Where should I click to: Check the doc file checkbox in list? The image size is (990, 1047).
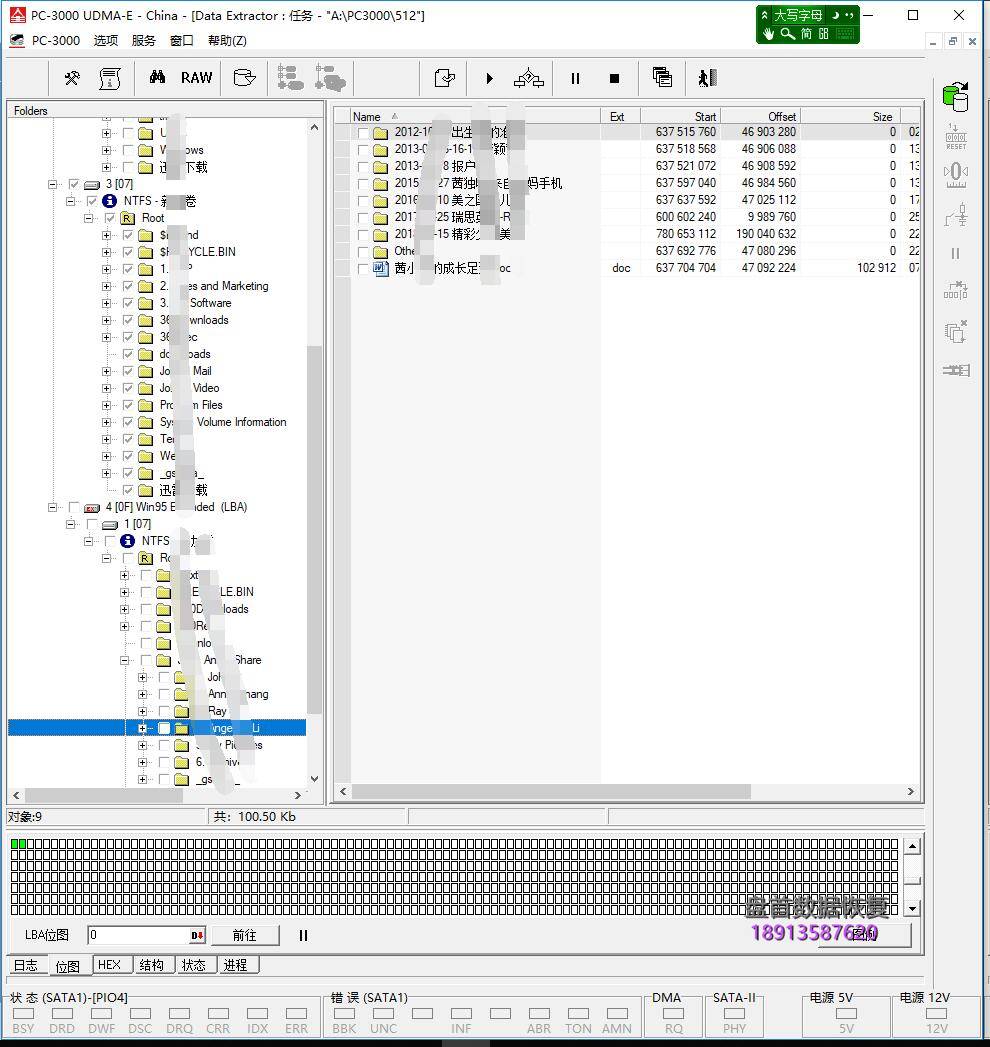(x=363, y=268)
